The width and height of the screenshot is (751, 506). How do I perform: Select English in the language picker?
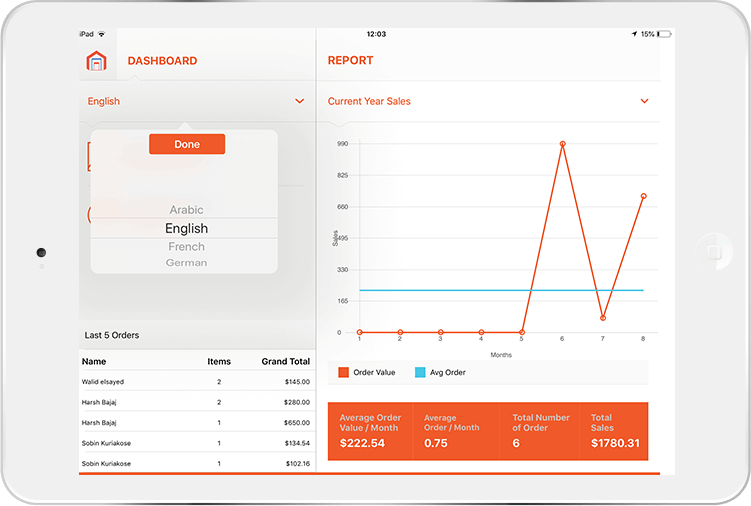186,229
